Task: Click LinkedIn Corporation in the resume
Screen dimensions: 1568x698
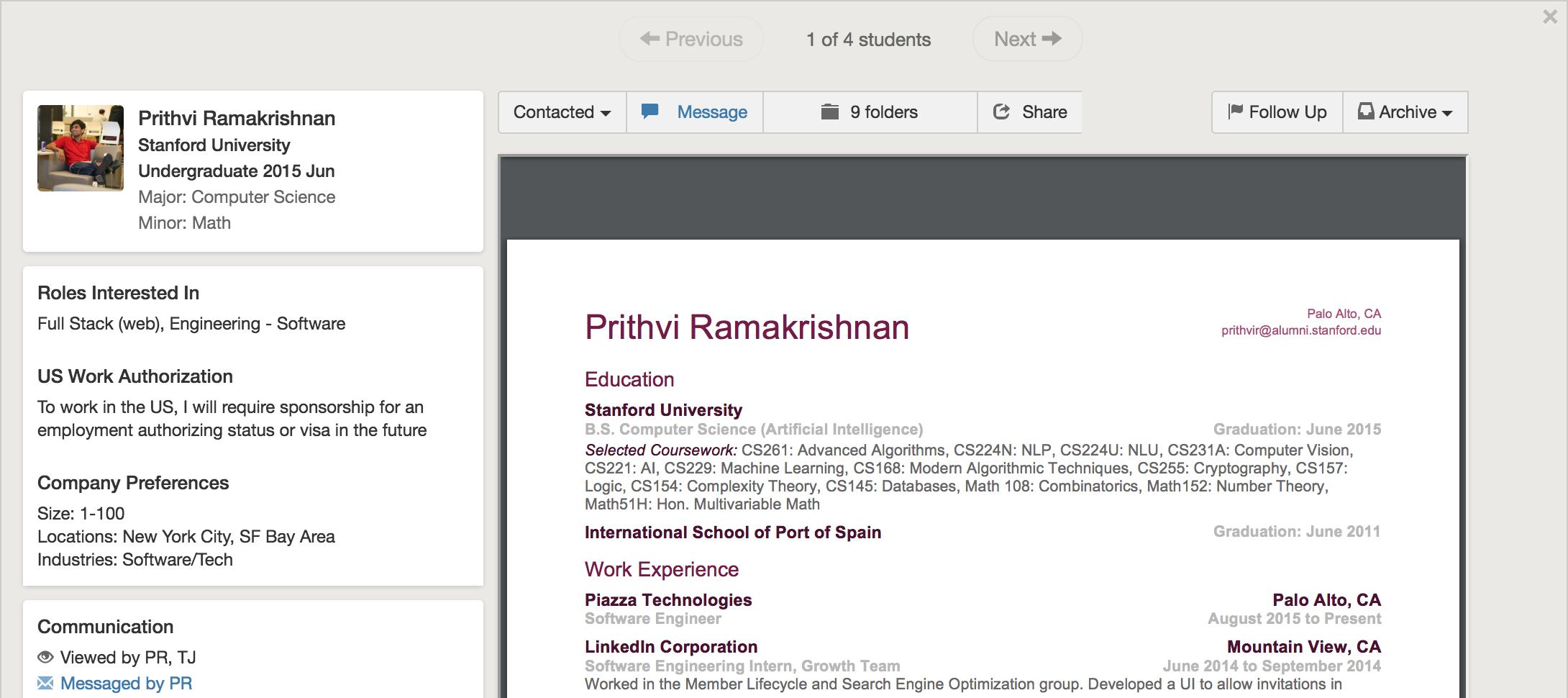Action: tap(671, 647)
